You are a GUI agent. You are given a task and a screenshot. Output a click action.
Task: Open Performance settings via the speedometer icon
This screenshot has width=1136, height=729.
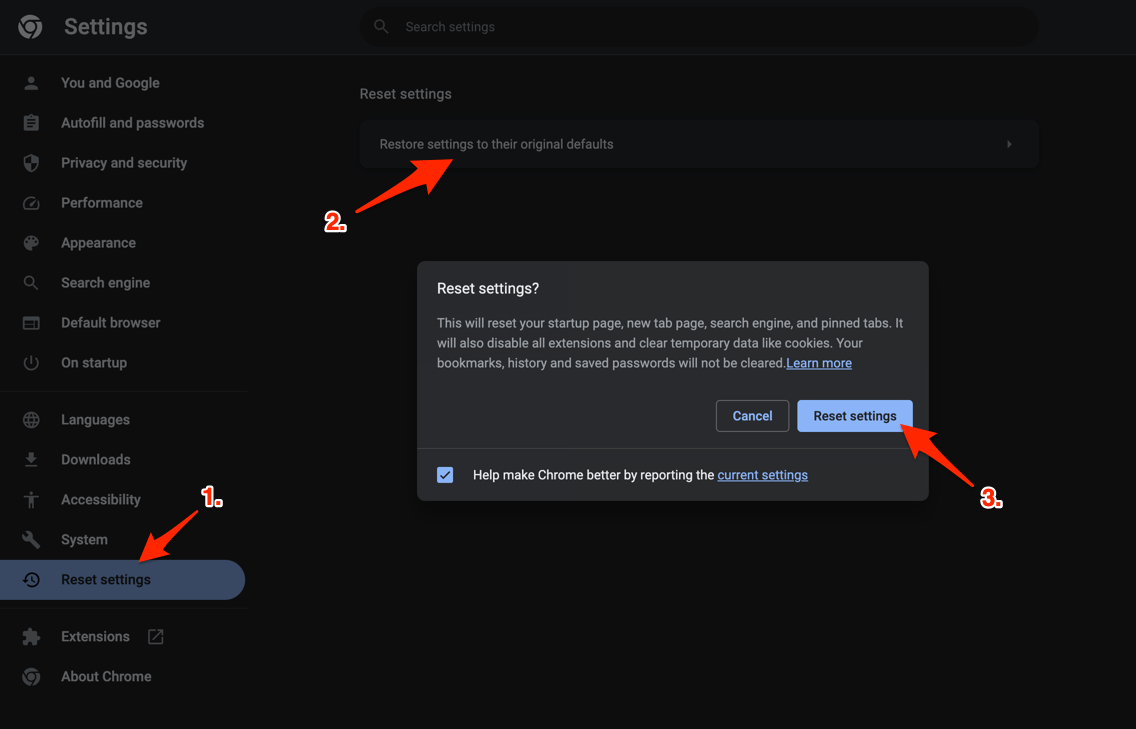pos(30,202)
